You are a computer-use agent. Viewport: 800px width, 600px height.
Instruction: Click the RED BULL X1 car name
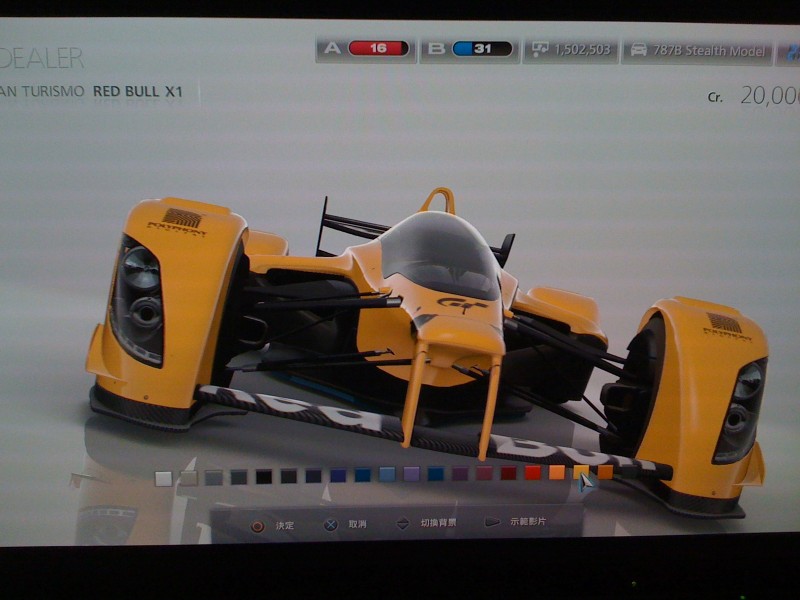point(138,91)
